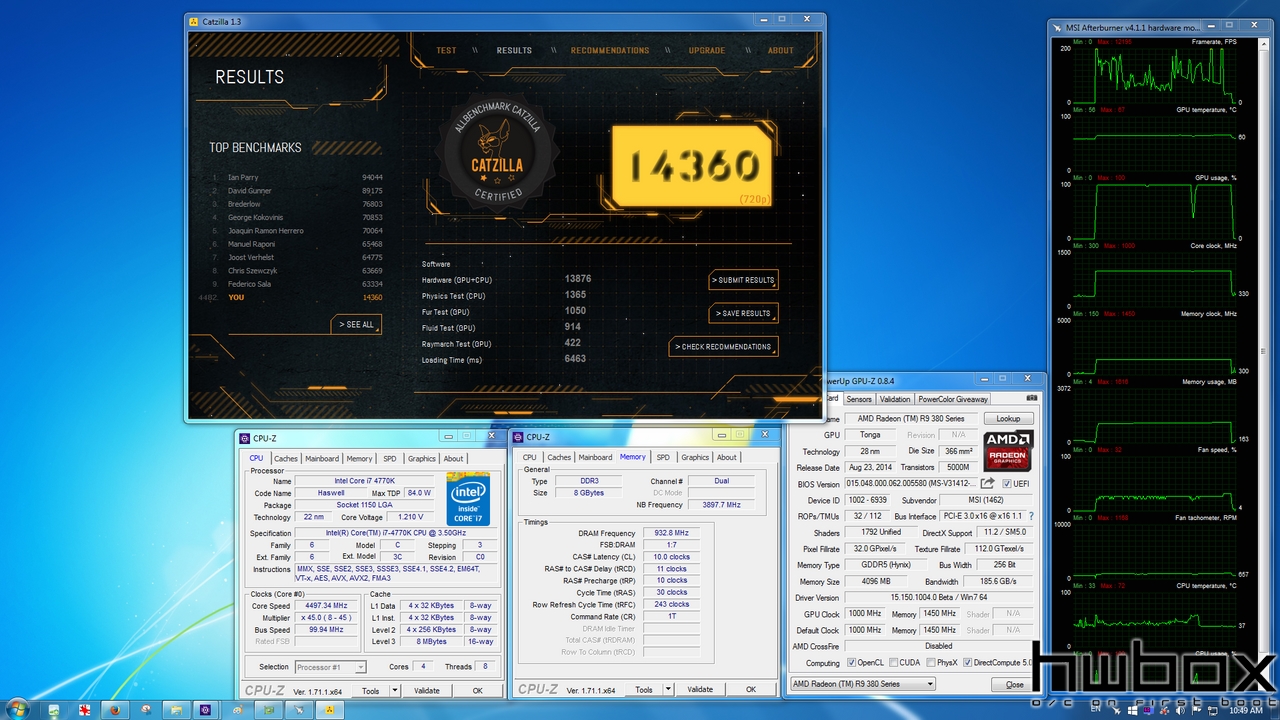Open the Validation tab in GPU-Z

[x=895, y=399]
